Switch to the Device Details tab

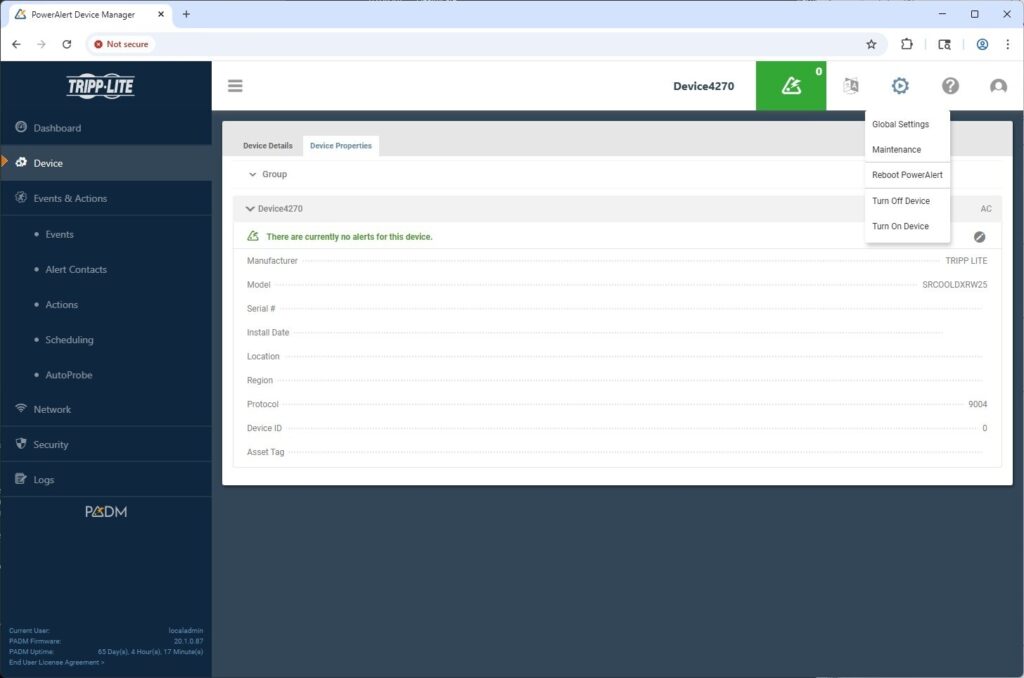coord(268,146)
